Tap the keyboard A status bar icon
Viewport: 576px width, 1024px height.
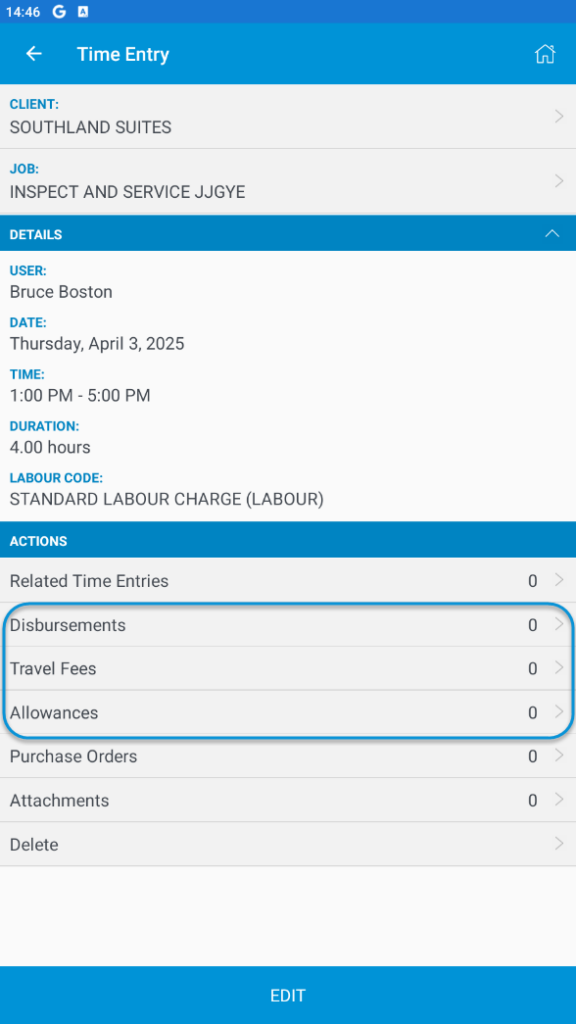[83, 12]
